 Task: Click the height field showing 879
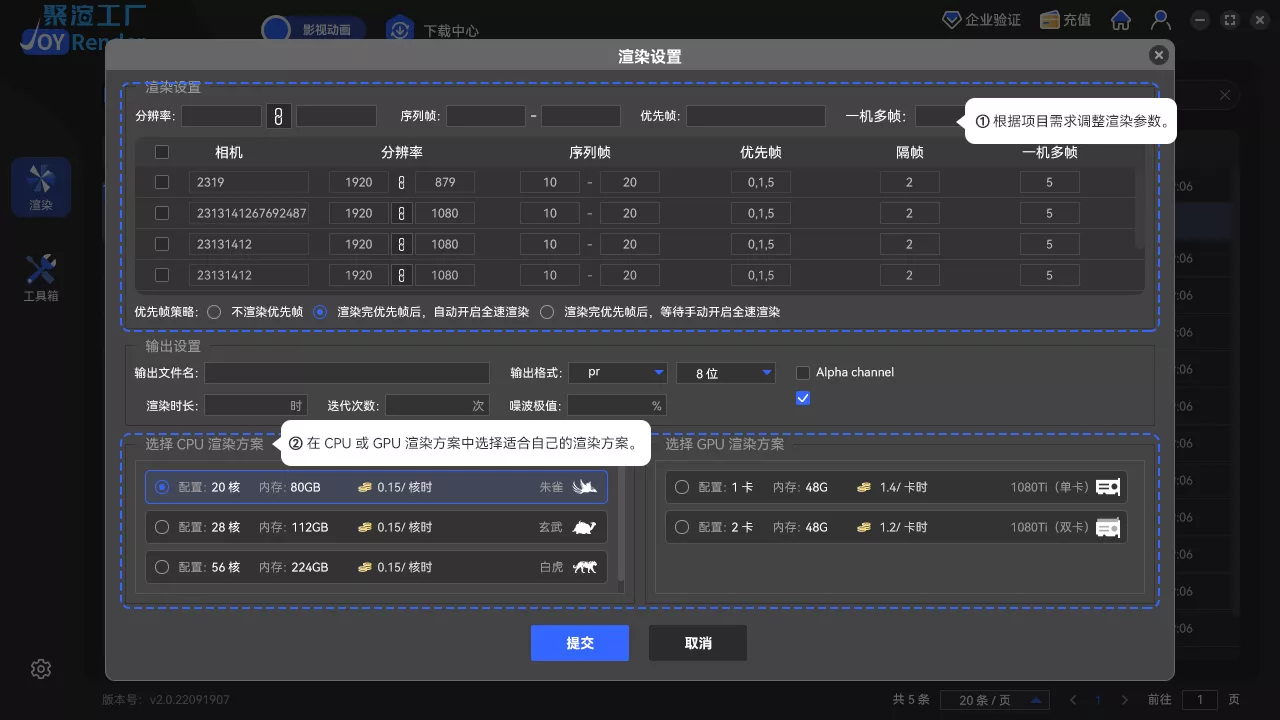tap(445, 182)
